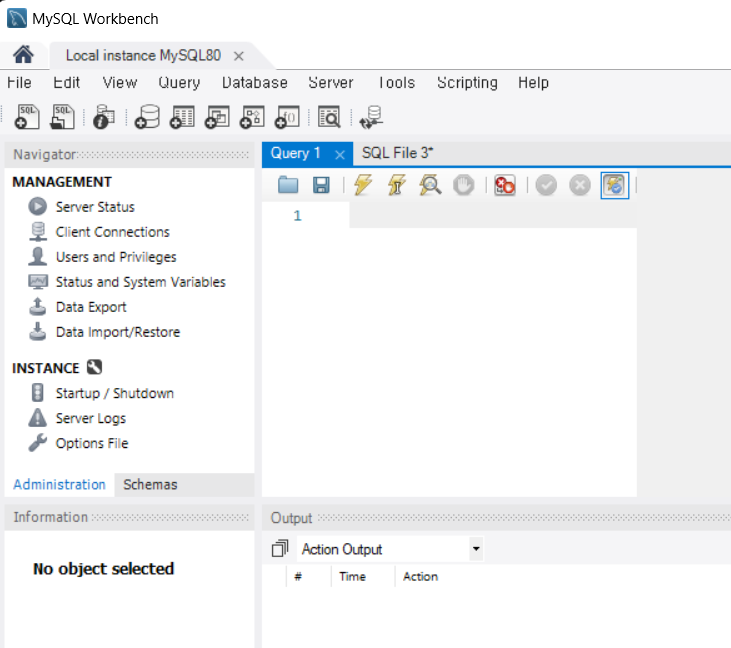Open the Edit menu
This screenshot has width=731, height=648.
(x=66, y=83)
